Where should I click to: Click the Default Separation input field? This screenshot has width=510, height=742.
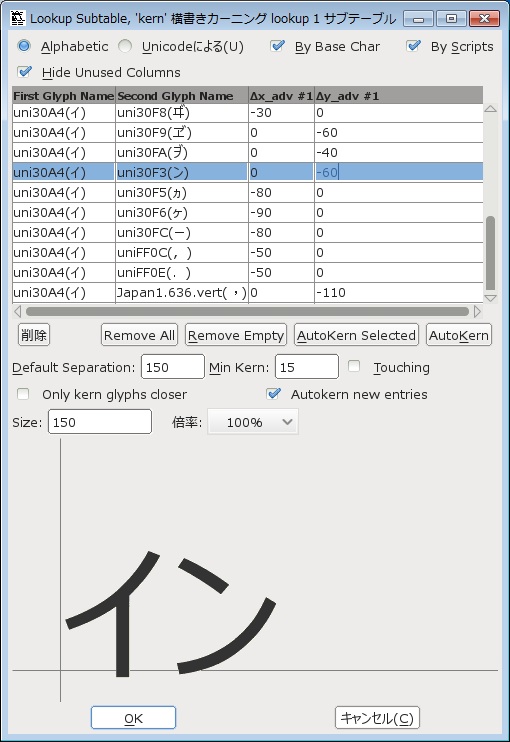click(173, 367)
